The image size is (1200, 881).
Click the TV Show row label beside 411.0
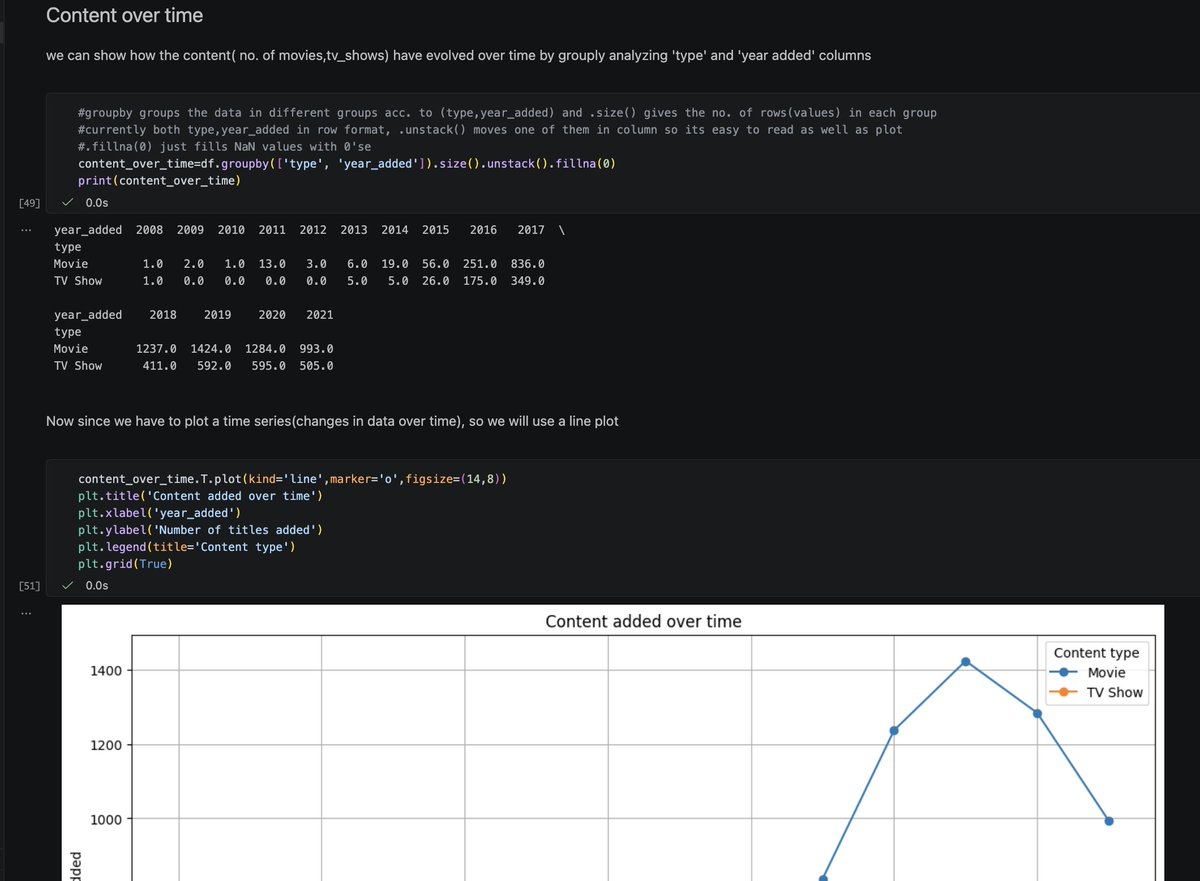click(78, 366)
